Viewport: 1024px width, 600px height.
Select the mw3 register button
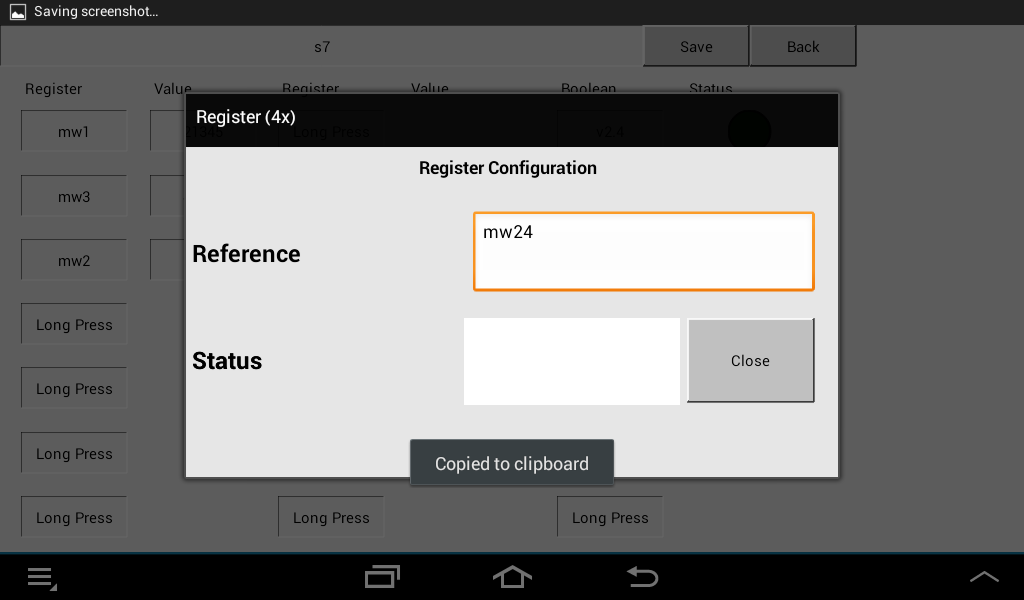(74, 196)
